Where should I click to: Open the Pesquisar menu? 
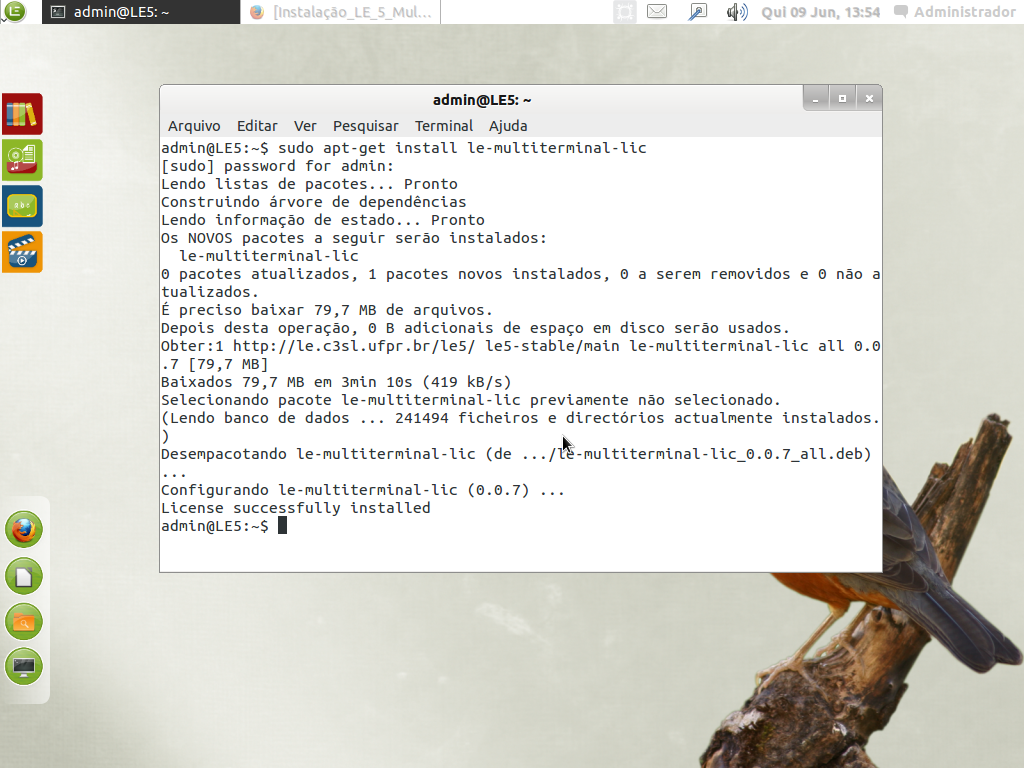[x=365, y=126]
